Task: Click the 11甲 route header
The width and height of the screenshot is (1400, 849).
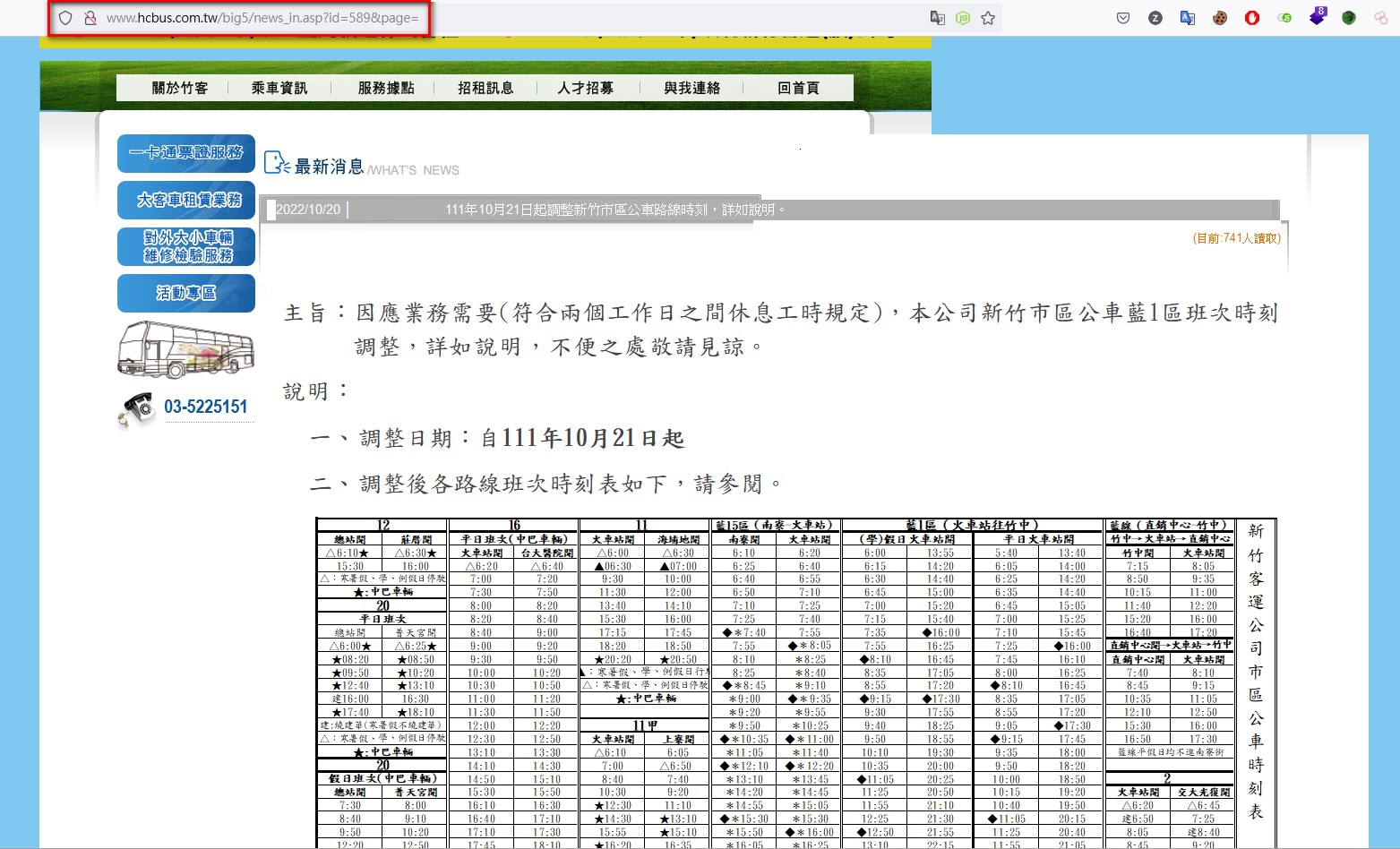Action: (x=645, y=725)
